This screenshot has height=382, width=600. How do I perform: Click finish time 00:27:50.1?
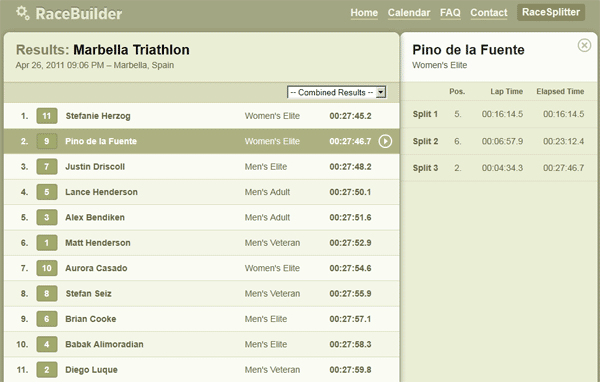point(350,192)
